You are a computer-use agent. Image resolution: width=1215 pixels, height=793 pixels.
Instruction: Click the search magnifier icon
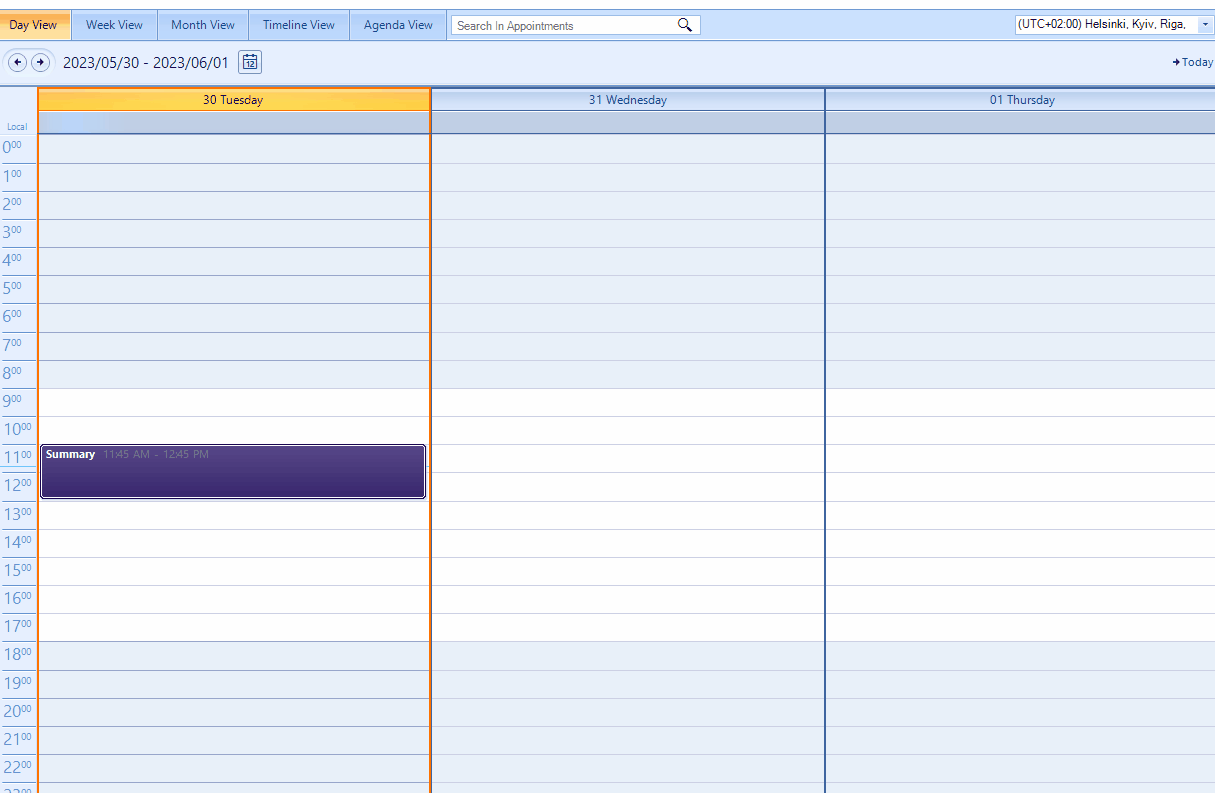pyautogui.click(x=684, y=25)
